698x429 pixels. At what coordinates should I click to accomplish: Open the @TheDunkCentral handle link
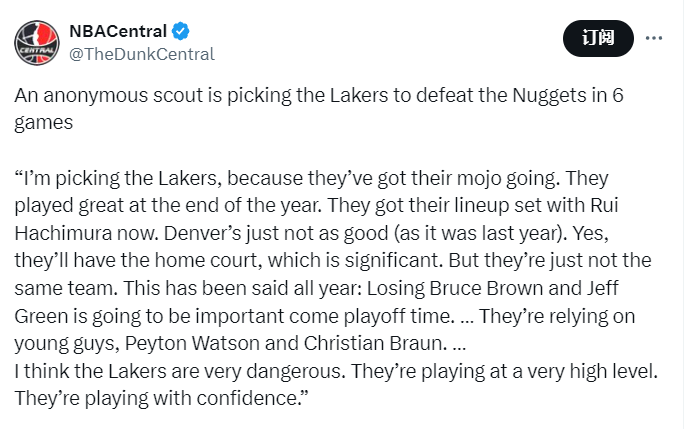142,54
